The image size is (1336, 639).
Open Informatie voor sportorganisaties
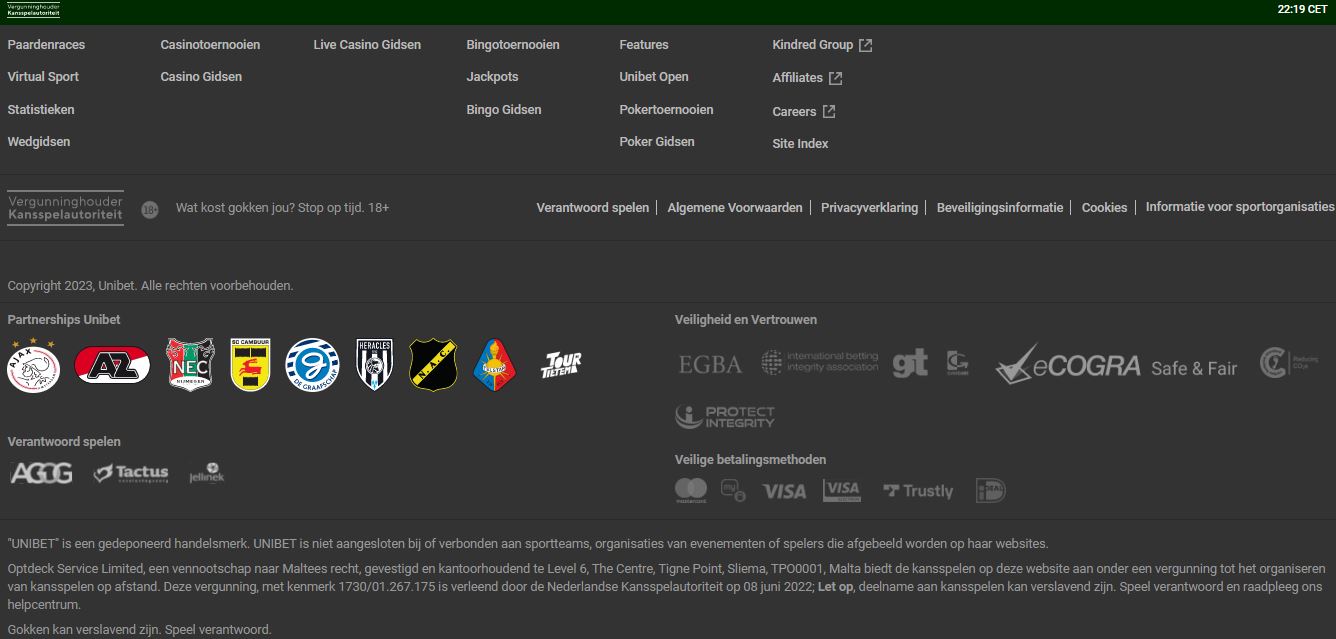[1240, 207]
